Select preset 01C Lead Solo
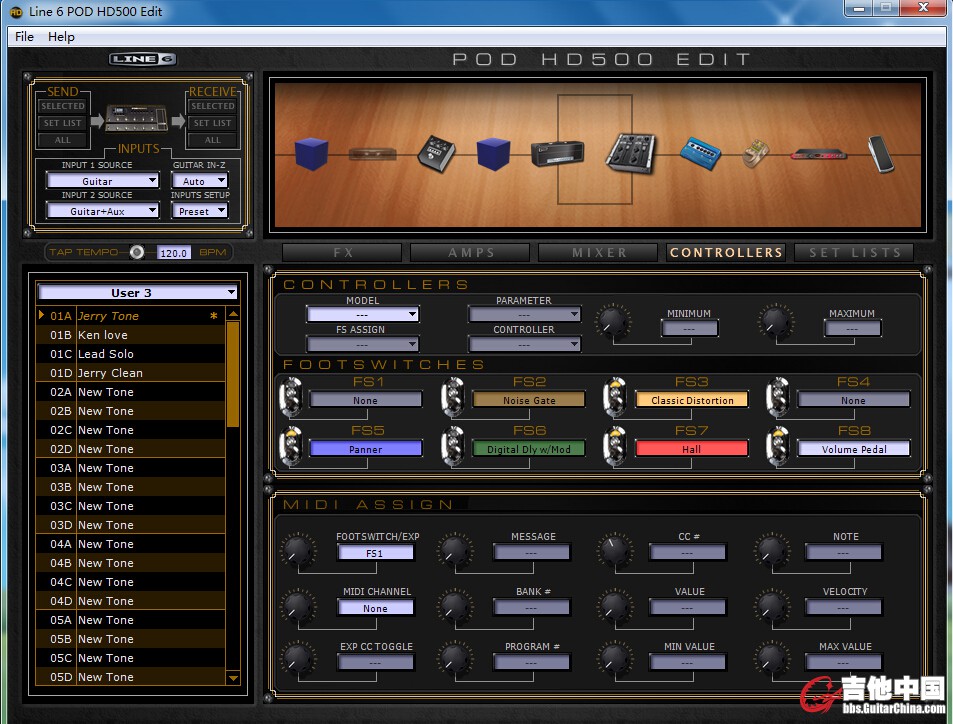Viewport: 953px width, 724px height. coord(130,354)
